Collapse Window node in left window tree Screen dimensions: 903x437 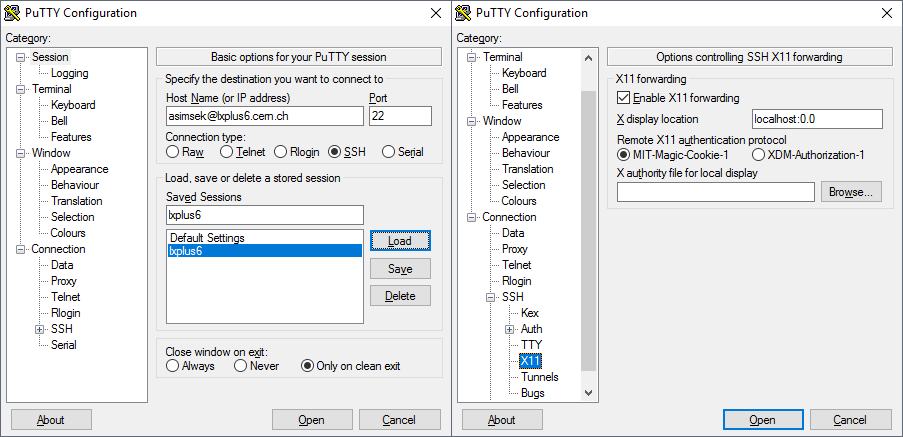(x=21, y=153)
